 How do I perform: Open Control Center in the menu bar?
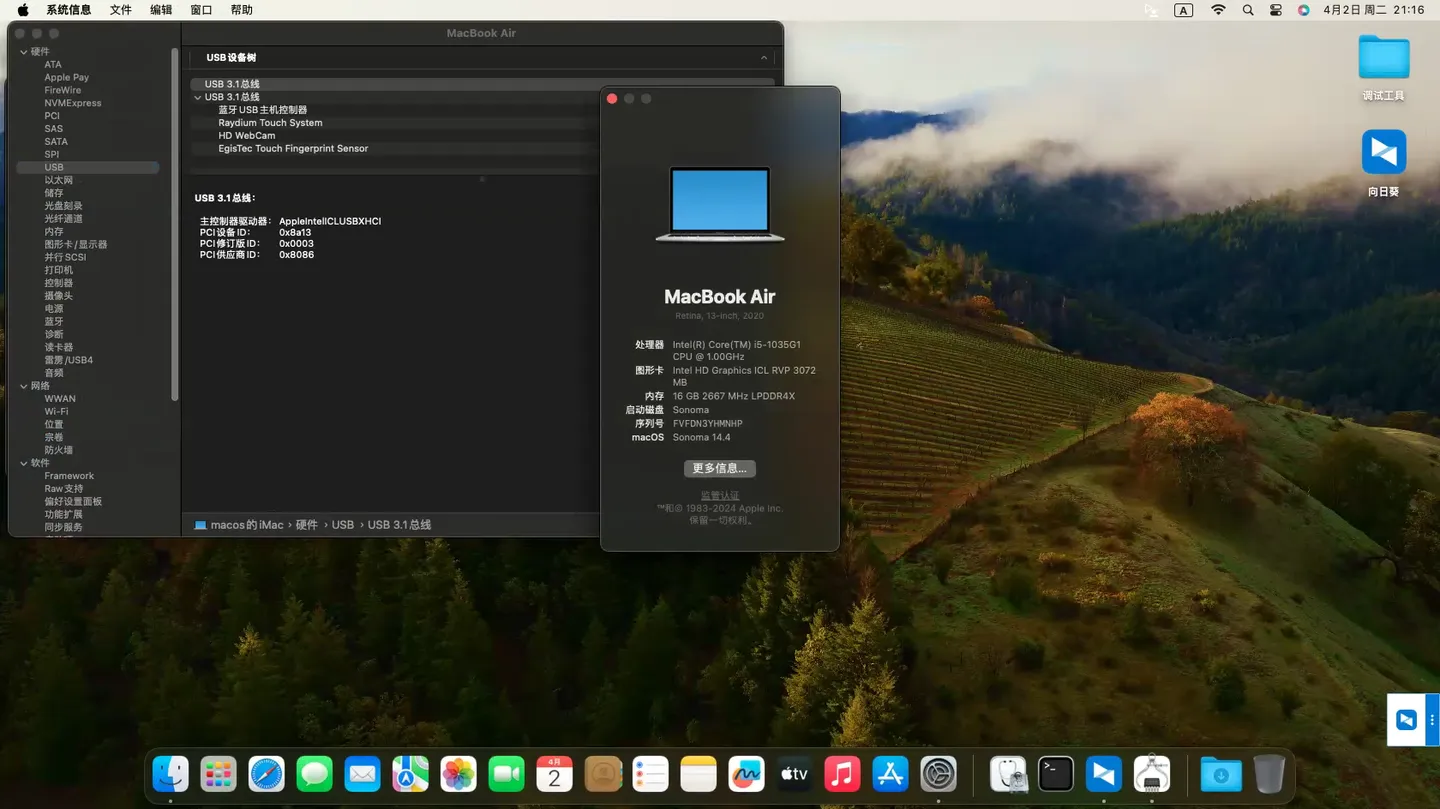click(1275, 10)
